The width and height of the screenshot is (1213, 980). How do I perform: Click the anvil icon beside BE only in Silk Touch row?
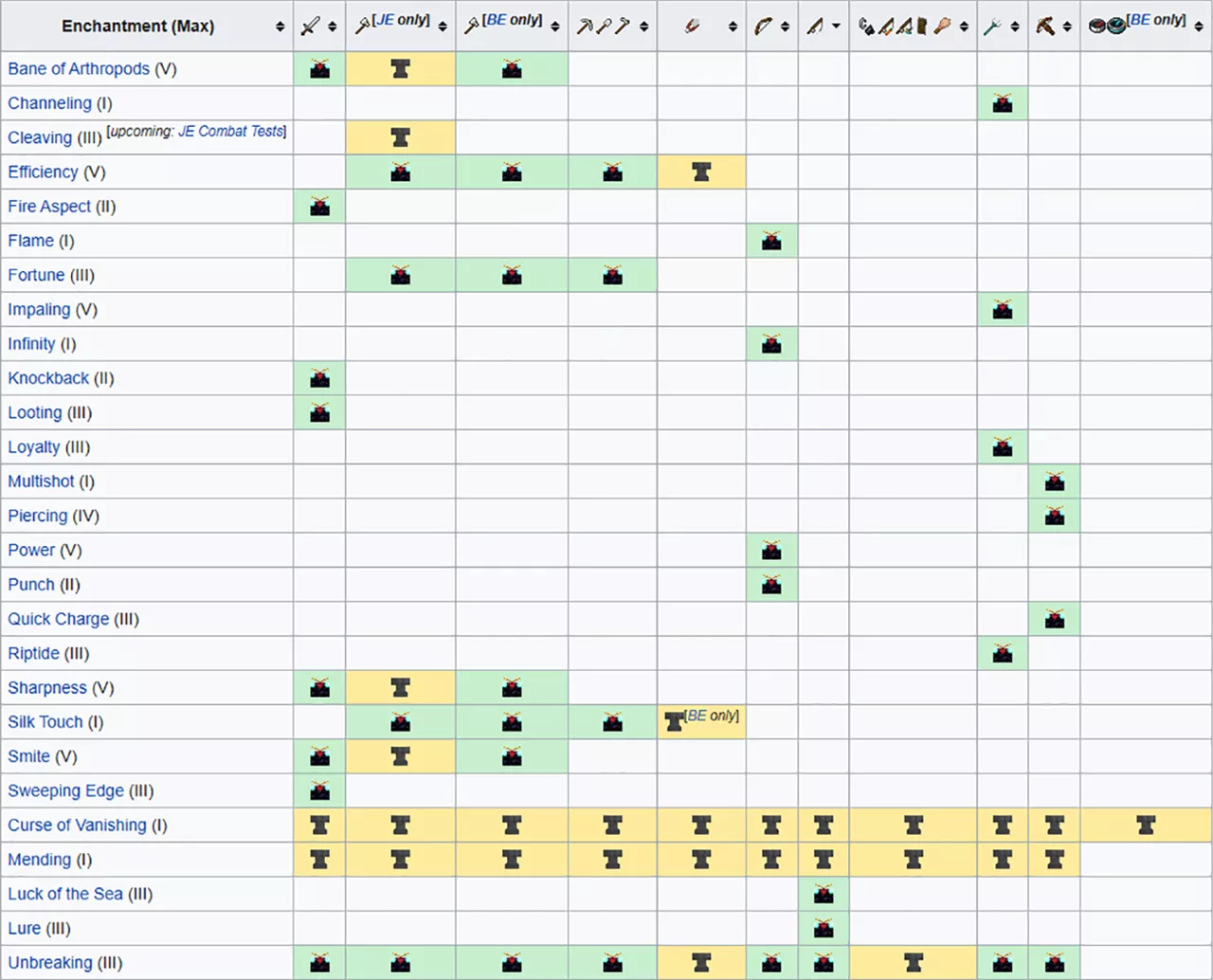[674, 722]
